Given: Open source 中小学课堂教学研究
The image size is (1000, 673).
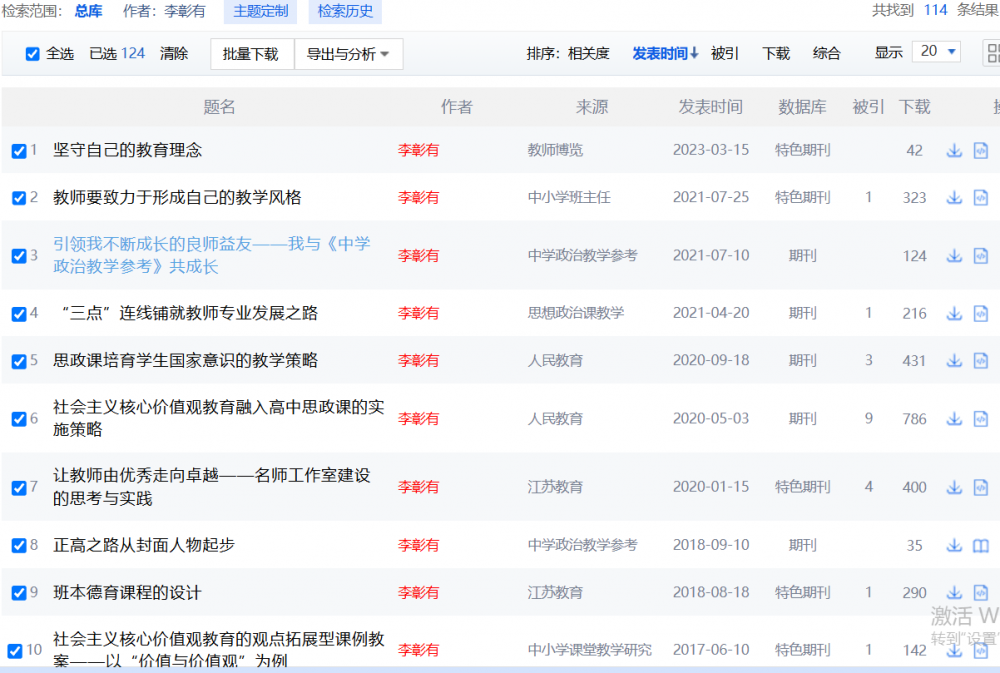Looking at the screenshot, I should click(590, 650).
